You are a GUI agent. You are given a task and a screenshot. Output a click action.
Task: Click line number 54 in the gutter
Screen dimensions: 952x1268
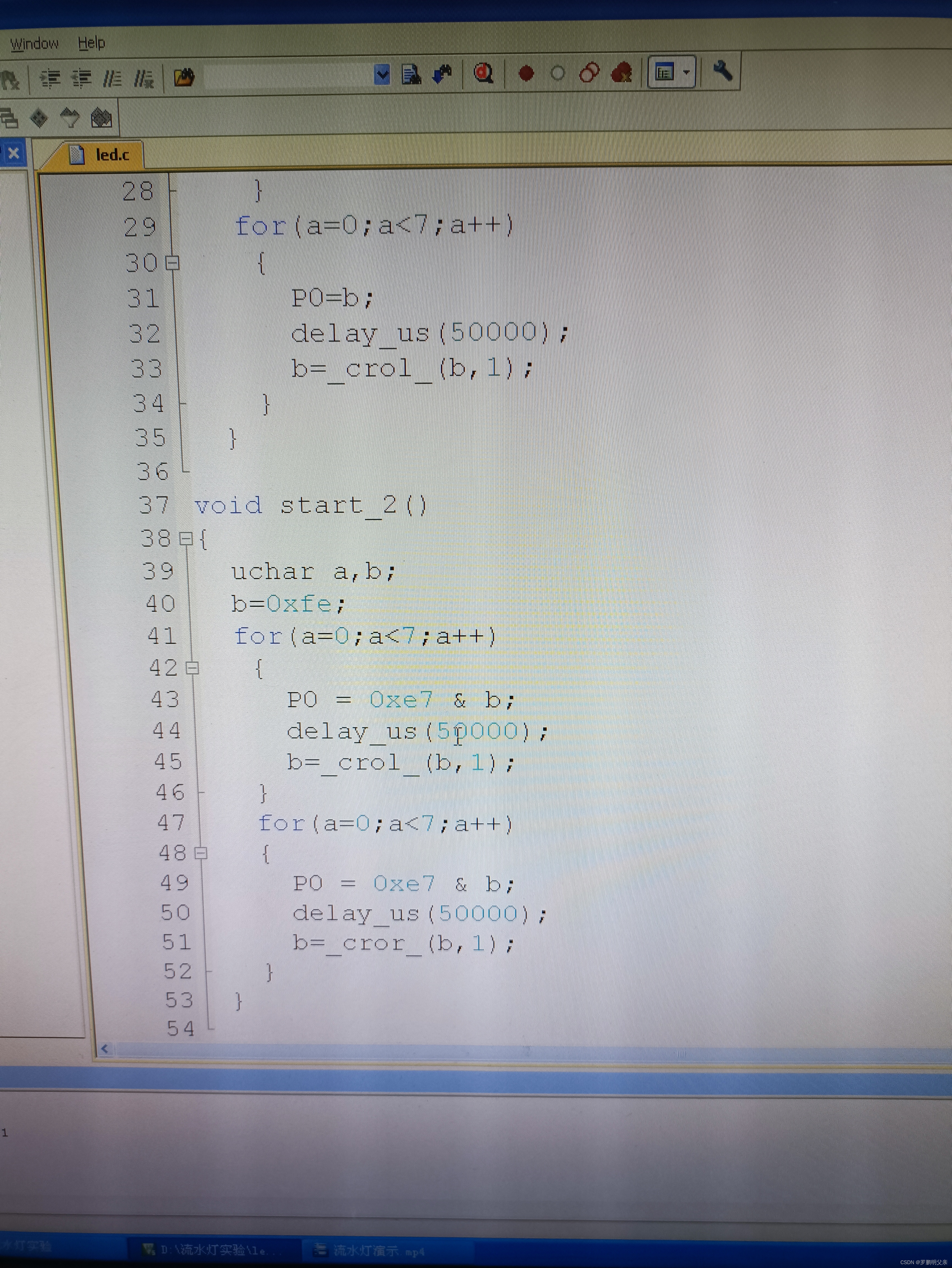pos(180,1029)
